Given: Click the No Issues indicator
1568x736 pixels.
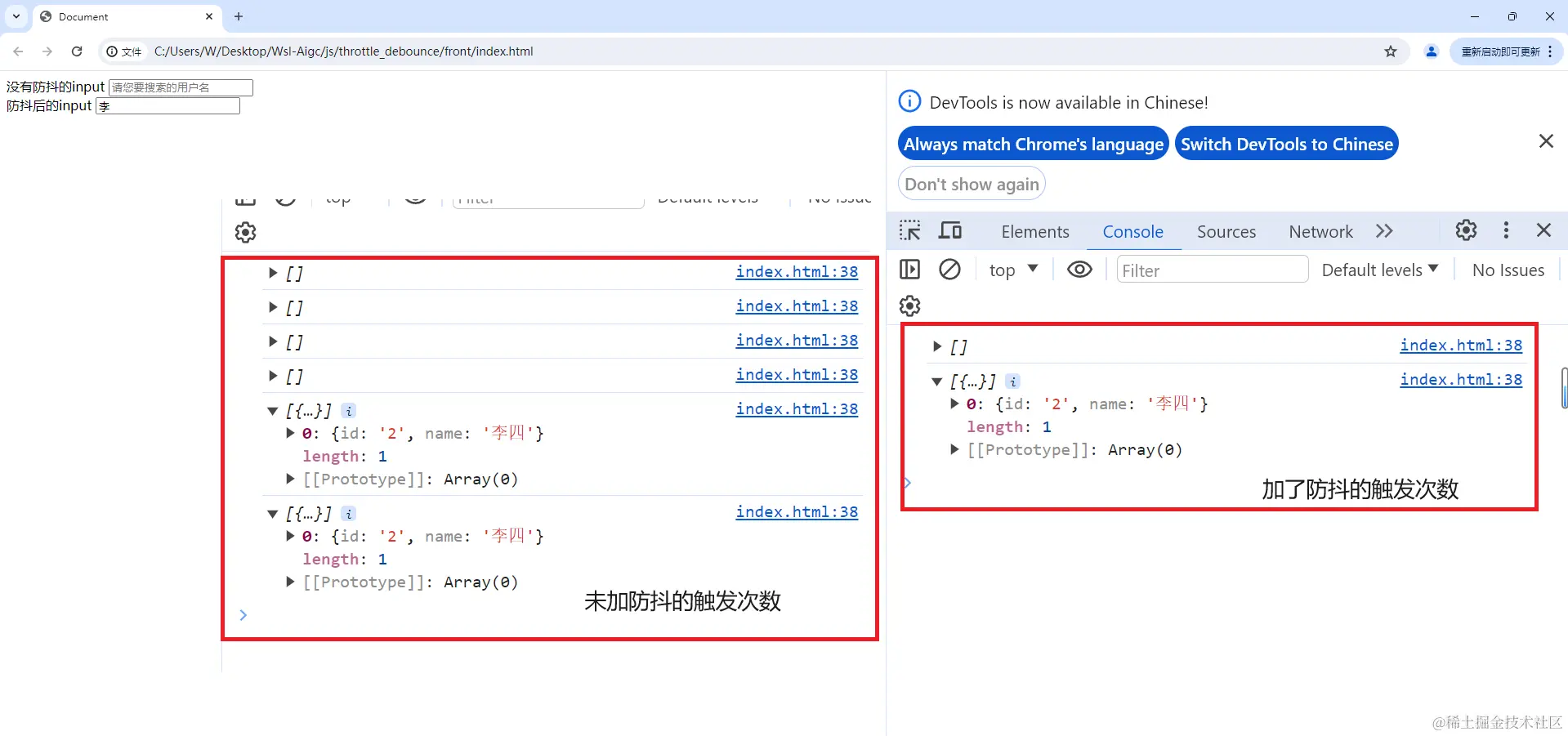Looking at the screenshot, I should 1508,270.
